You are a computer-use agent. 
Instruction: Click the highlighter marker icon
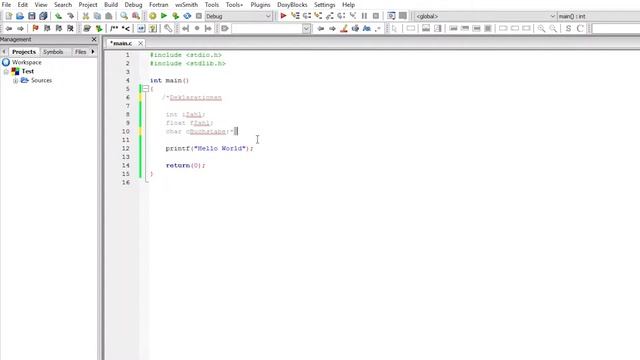coord(344,28)
